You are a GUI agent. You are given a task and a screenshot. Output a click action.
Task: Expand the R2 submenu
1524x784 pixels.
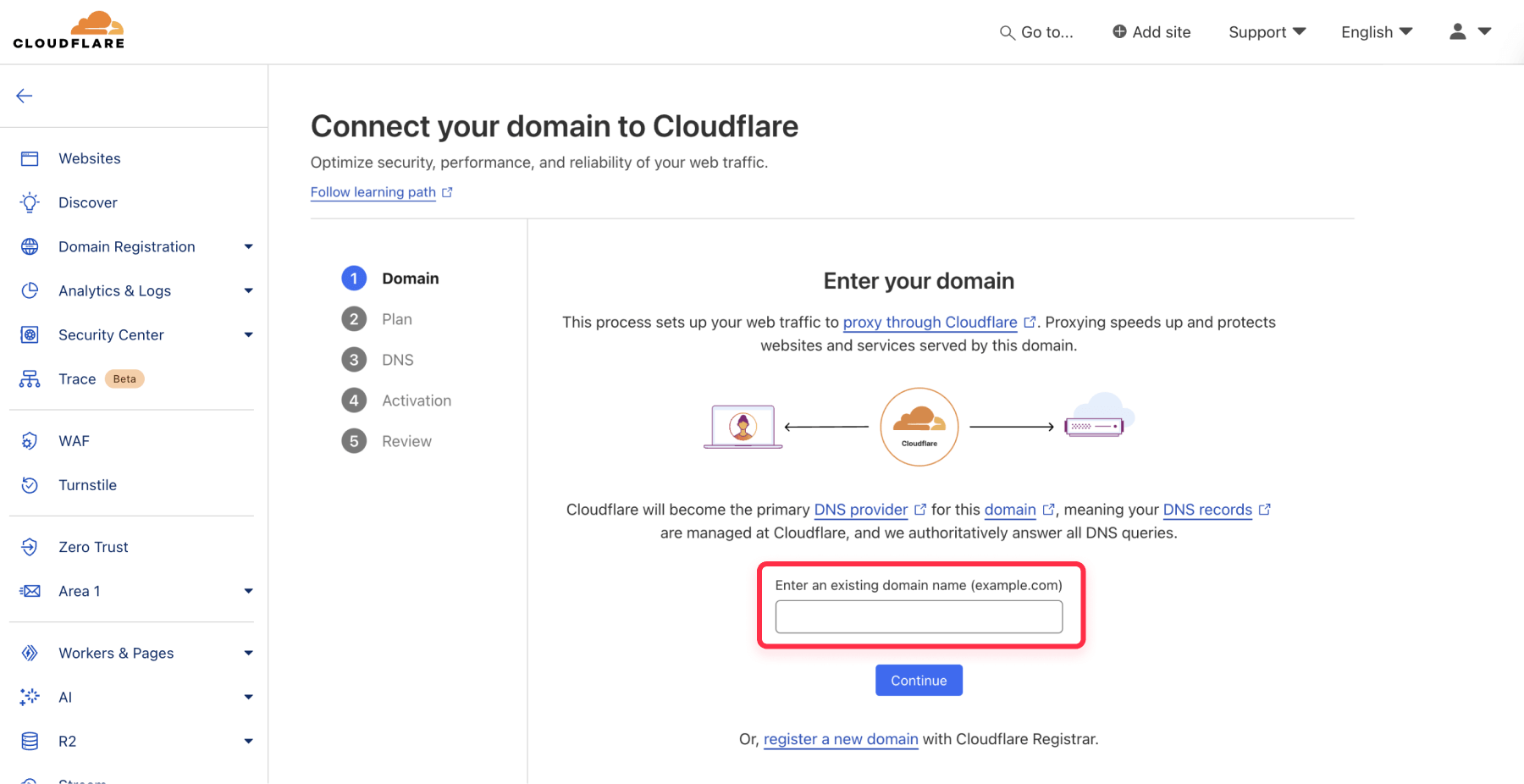[x=249, y=741]
